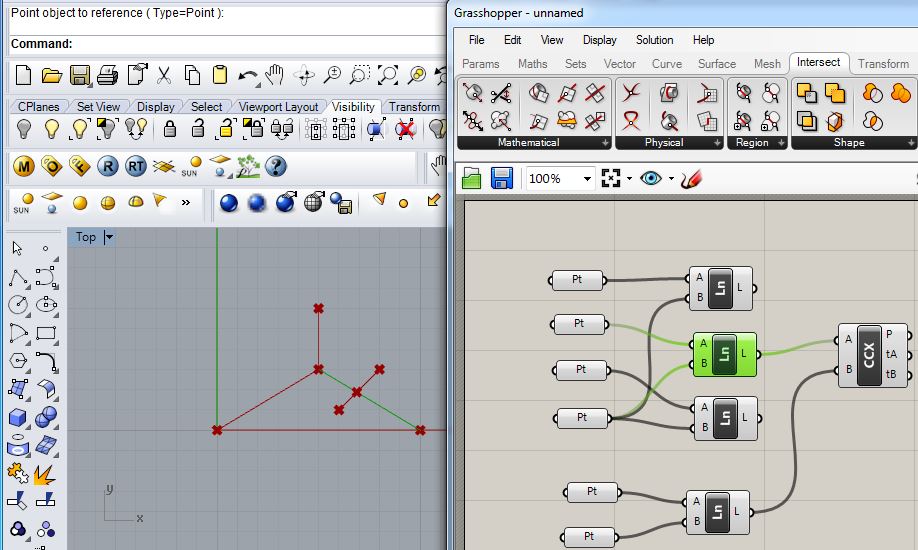Toggle the Grasshopper preview eye icon
The width and height of the screenshot is (918, 550).
[651, 178]
